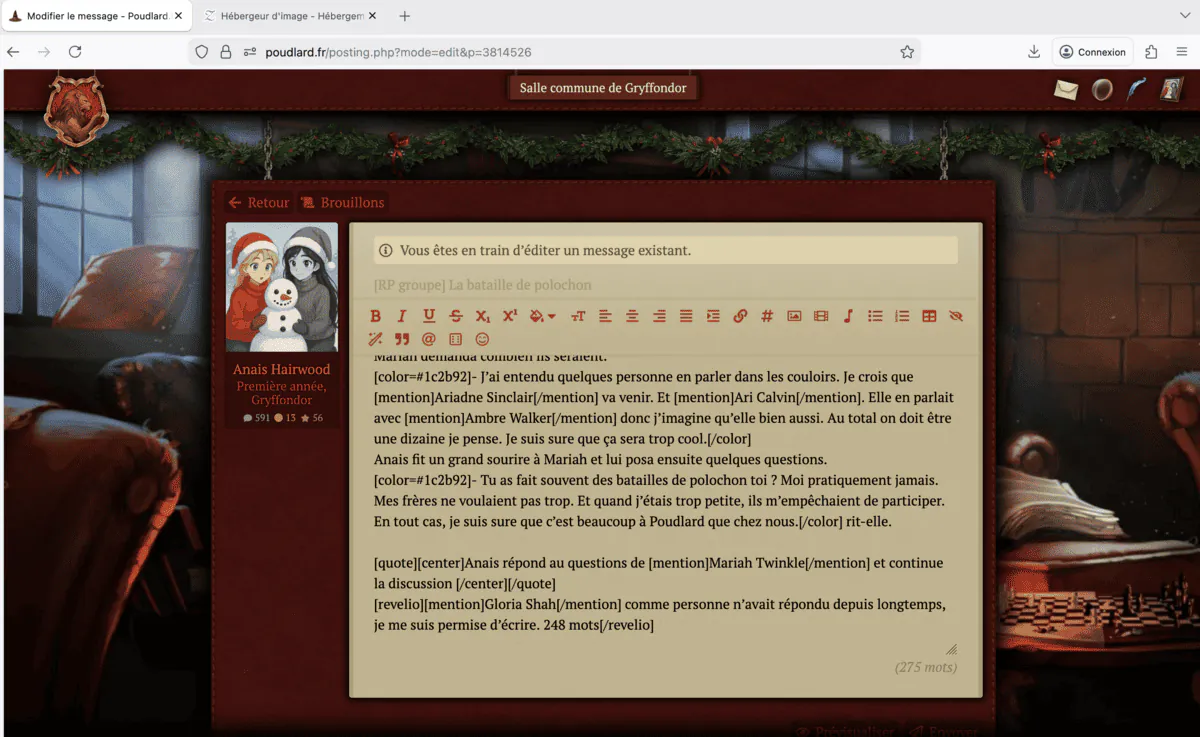Open the browser extensions icon

pyautogui.click(x=1151, y=52)
